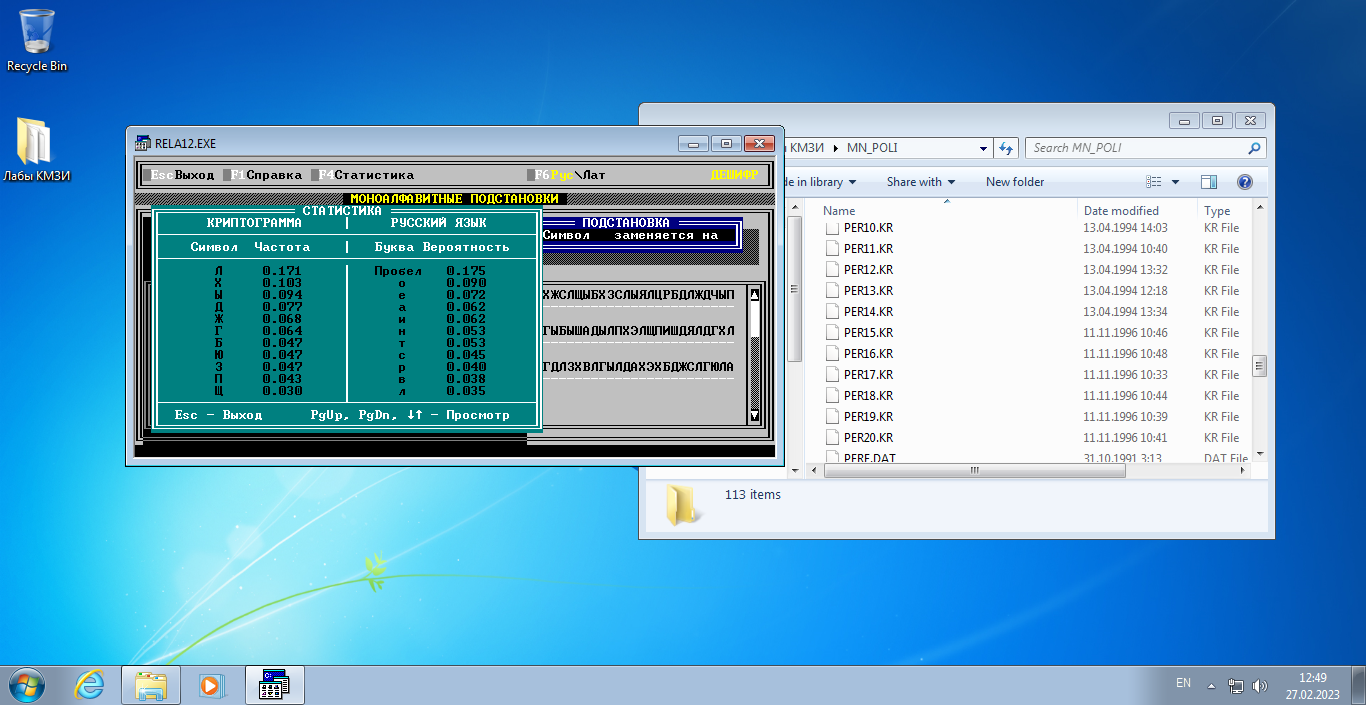
Task: Choose F4 Статистика in RELA12 menu
Action: point(366,175)
